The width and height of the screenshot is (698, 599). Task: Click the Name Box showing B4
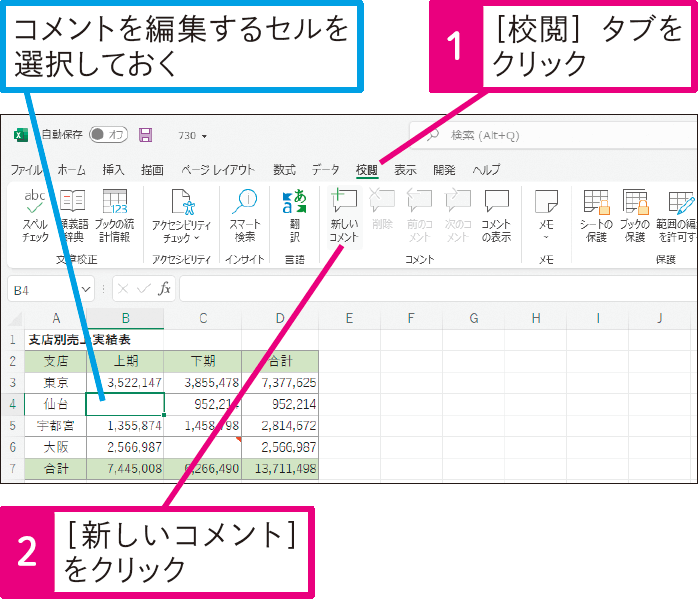point(43,290)
